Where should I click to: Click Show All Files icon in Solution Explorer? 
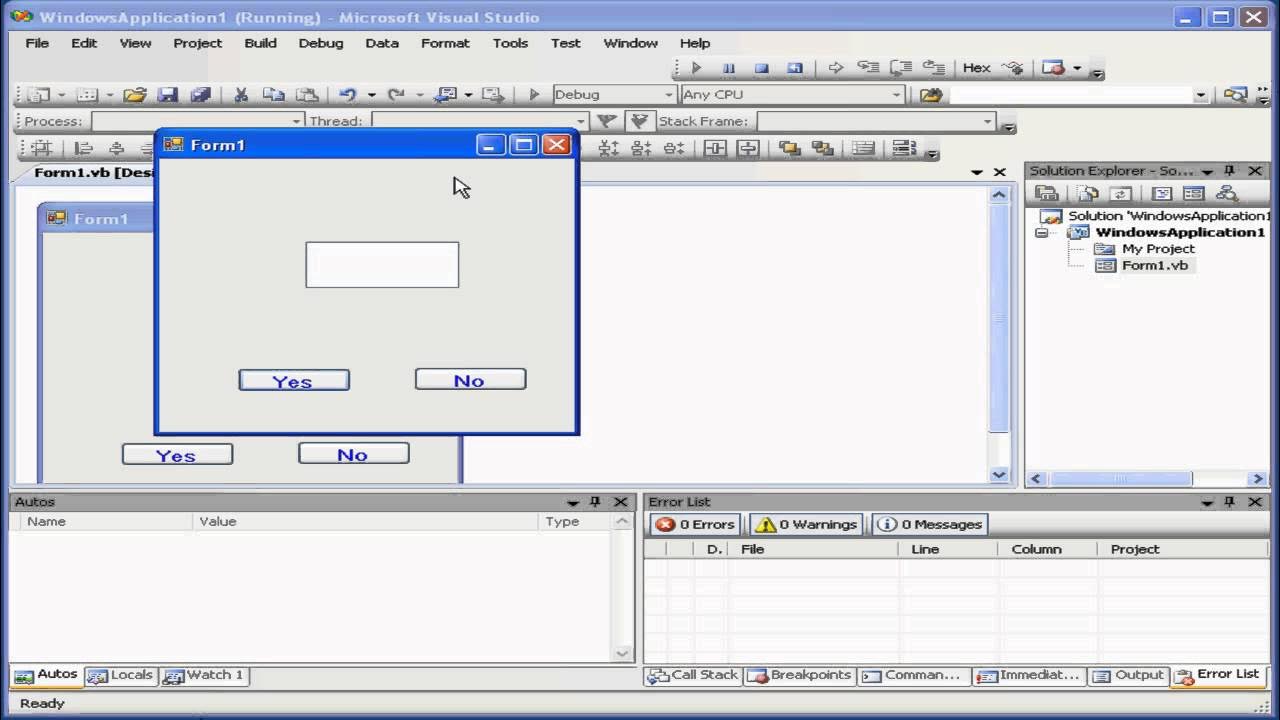click(1088, 193)
